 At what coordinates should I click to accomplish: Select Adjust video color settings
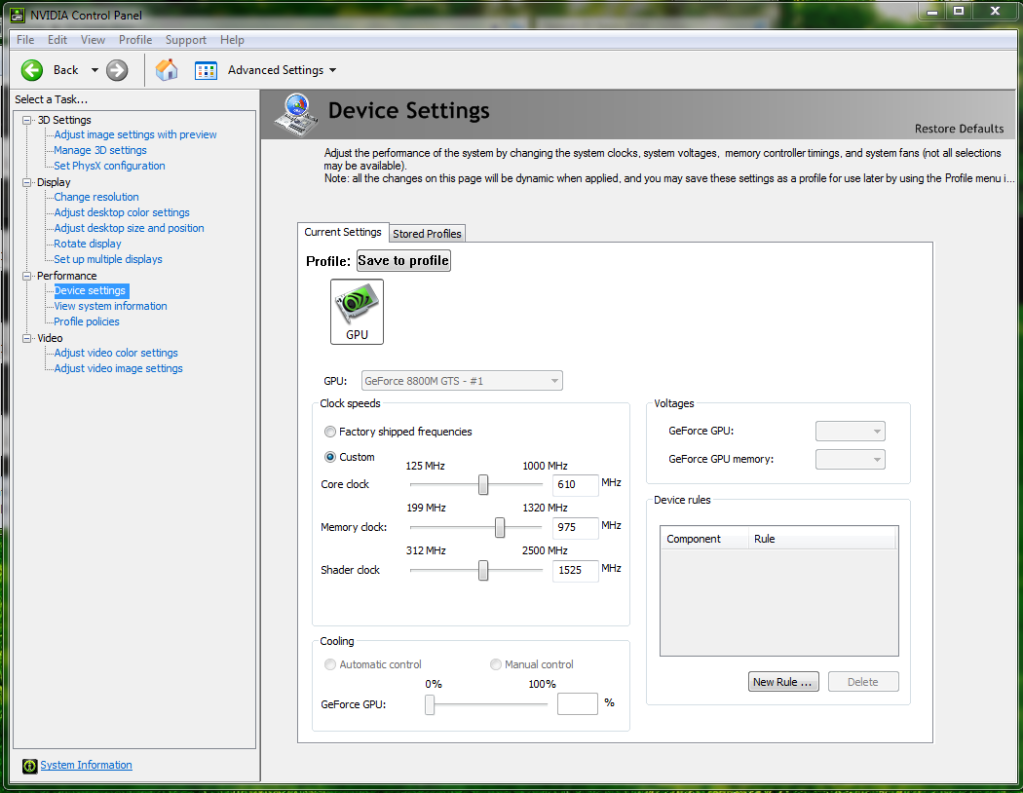click(115, 353)
